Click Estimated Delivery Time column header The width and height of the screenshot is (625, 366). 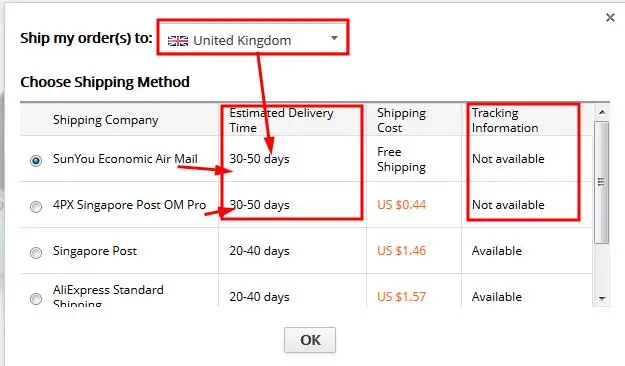281,120
